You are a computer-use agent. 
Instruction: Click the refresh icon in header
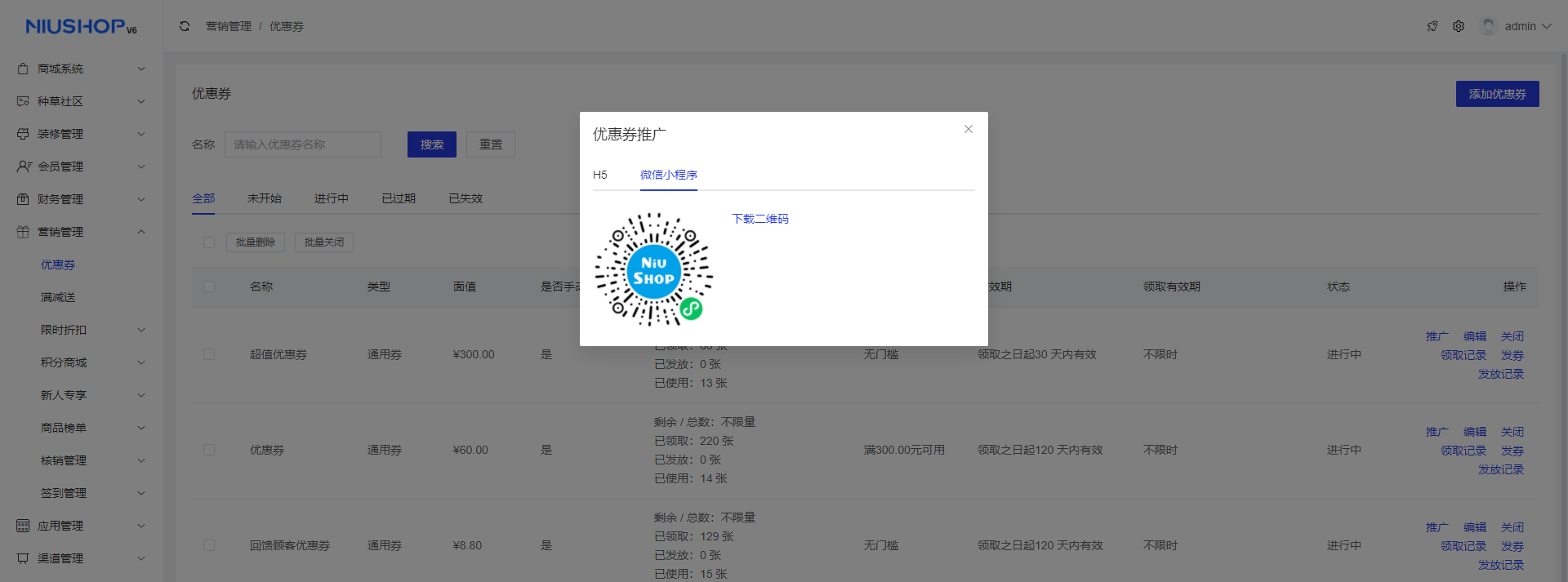pyautogui.click(x=185, y=26)
